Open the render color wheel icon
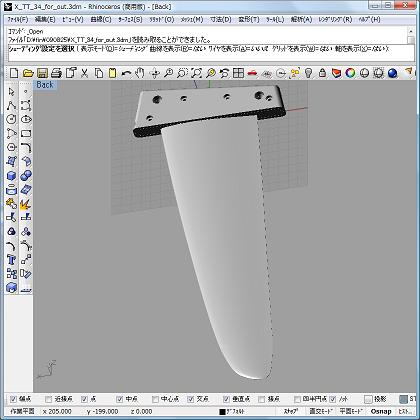420x420 pixels. [350, 73]
